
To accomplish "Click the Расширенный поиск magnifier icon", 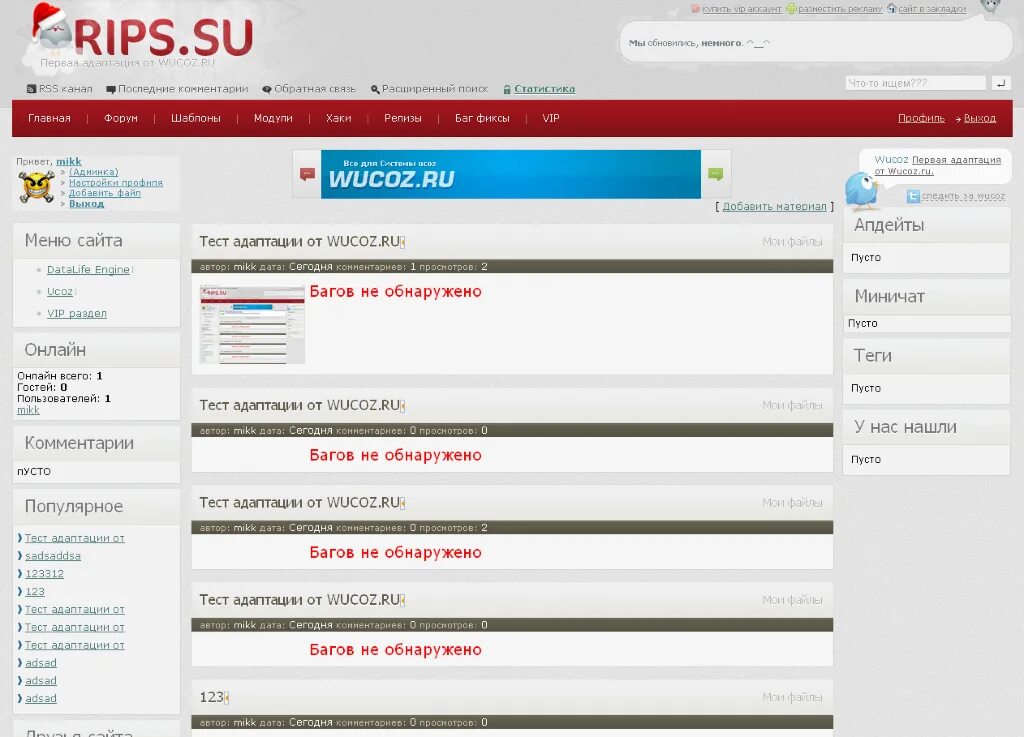I will (375, 89).
